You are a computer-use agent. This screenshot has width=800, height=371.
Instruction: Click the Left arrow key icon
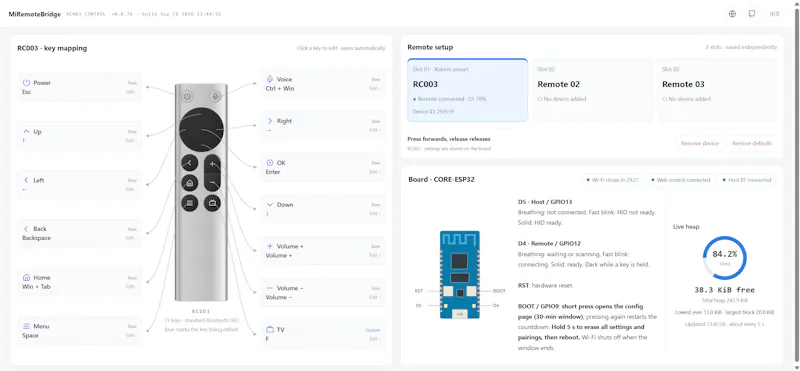click(27, 180)
